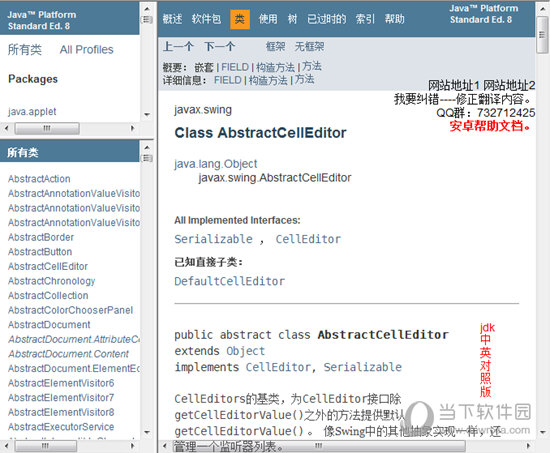Screen dimensions: 550x453
Task: Go to 上一个 previous class
Action: tap(178, 46)
